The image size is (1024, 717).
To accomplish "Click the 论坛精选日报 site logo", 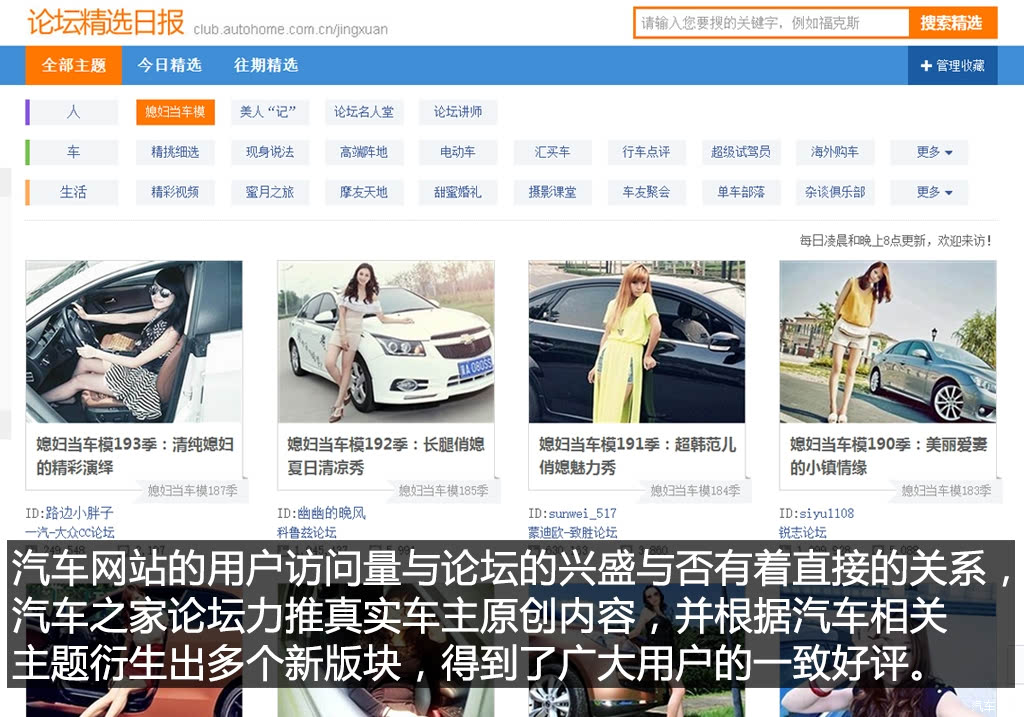I will 106,22.
